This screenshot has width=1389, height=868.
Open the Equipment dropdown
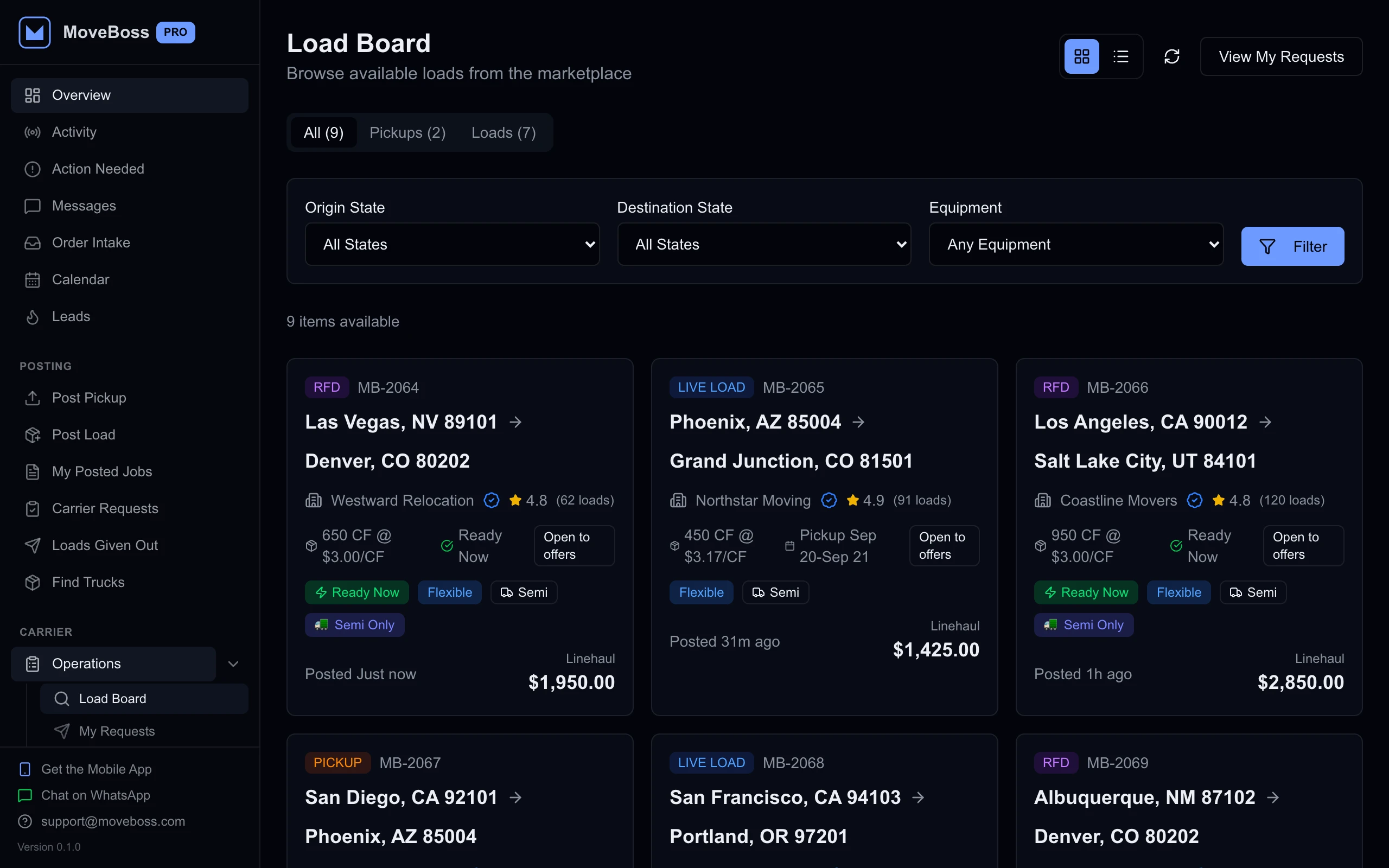[1076, 245]
